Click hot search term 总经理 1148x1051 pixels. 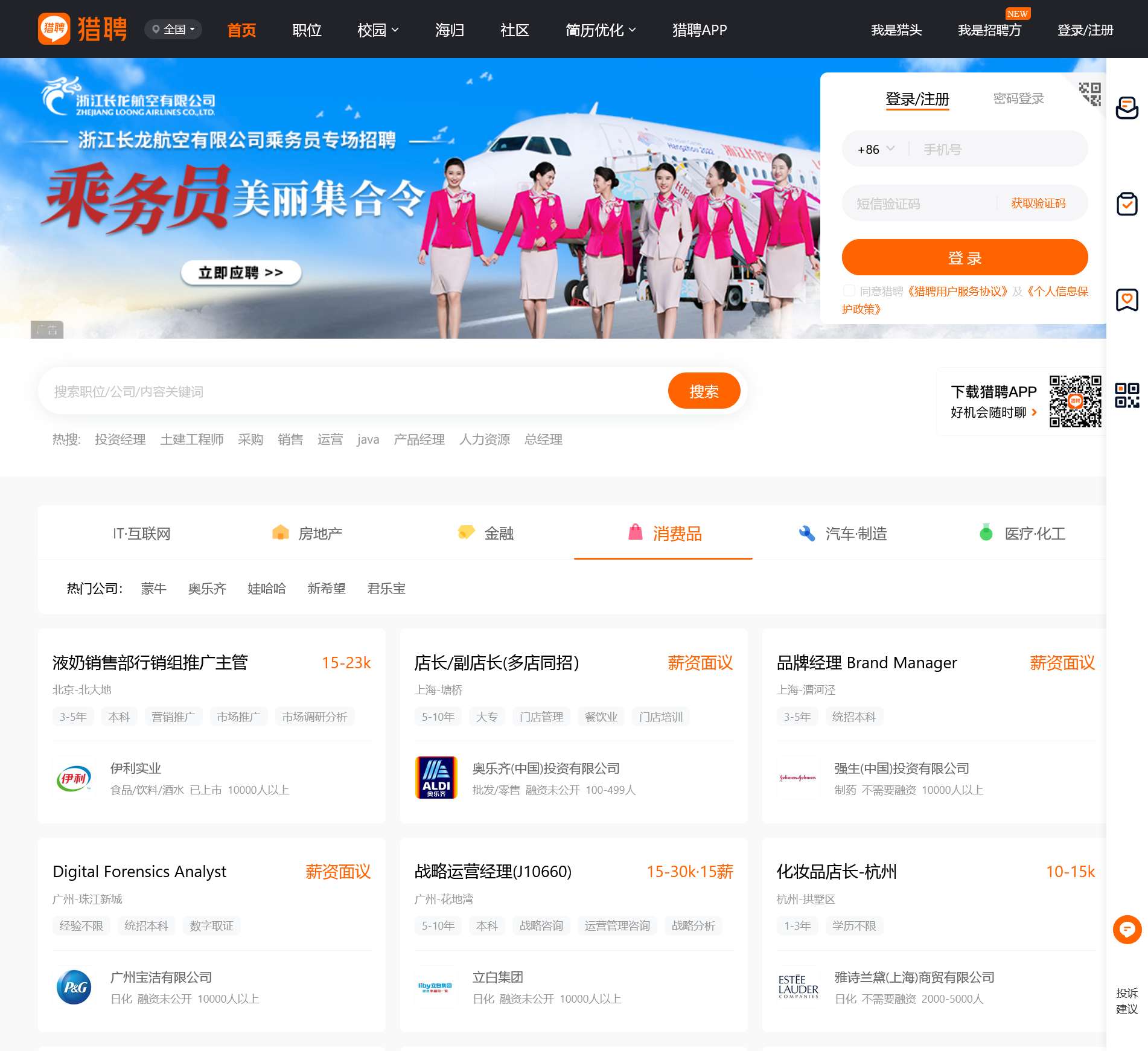[x=543, y=439]
